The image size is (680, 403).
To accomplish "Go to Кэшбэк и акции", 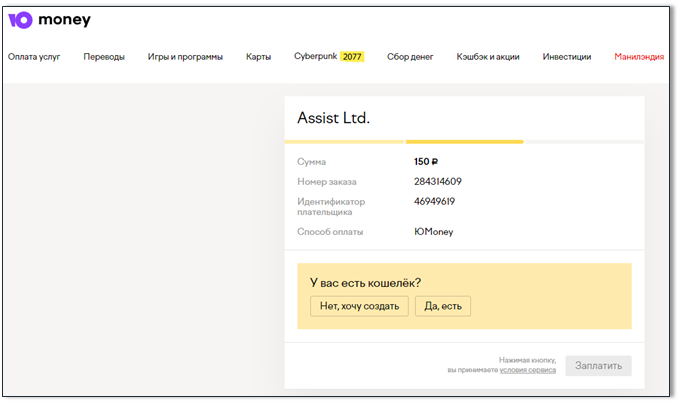I will (x=488, y=57).
